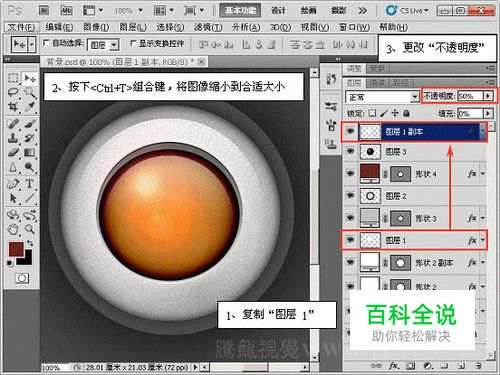The height and width of the screenshot is (375, 500).
Task: Swap foreground and background colors
Action: (x=30, y=243)
